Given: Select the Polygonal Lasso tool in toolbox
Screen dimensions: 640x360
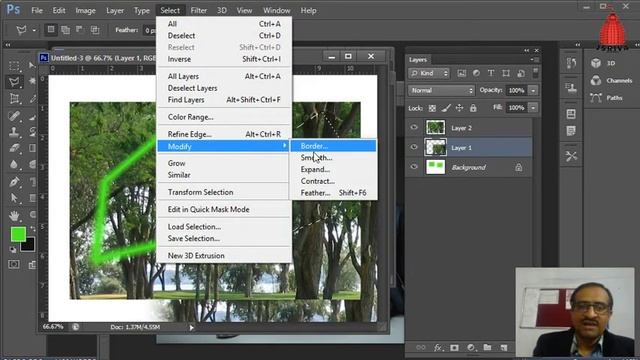Looking at the screenshot, I should click(x=14, y=82).
